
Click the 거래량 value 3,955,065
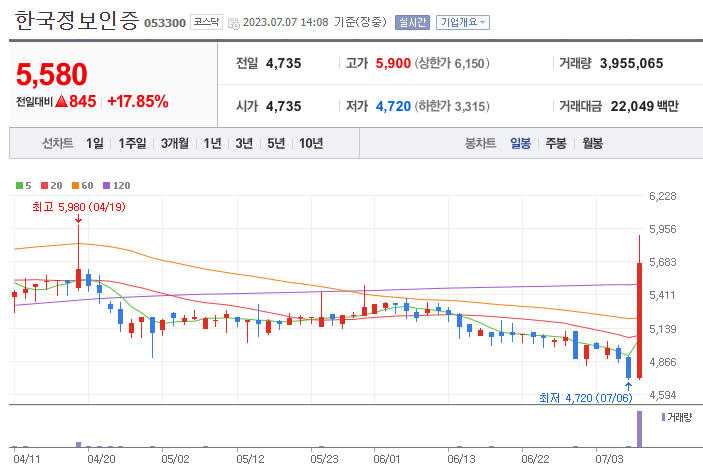point(631,64)
